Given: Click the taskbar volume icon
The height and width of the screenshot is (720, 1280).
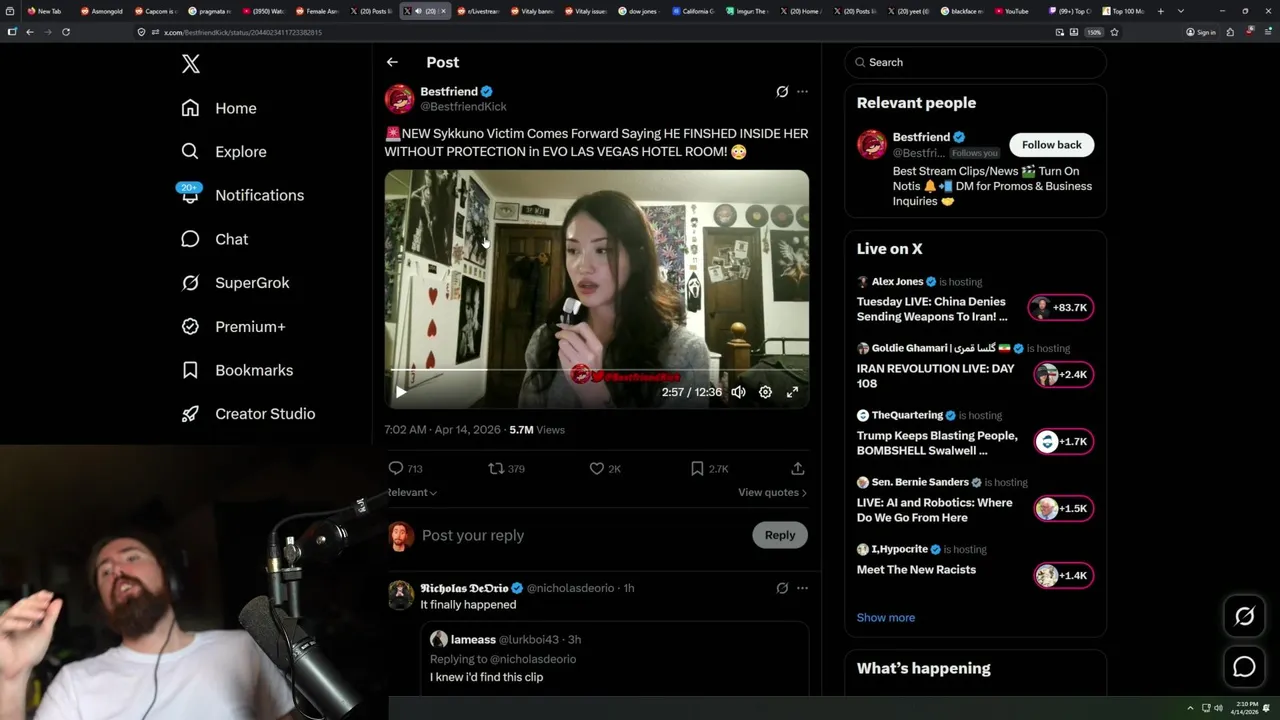Looking at the screenshot, I should click(1218, 708).
